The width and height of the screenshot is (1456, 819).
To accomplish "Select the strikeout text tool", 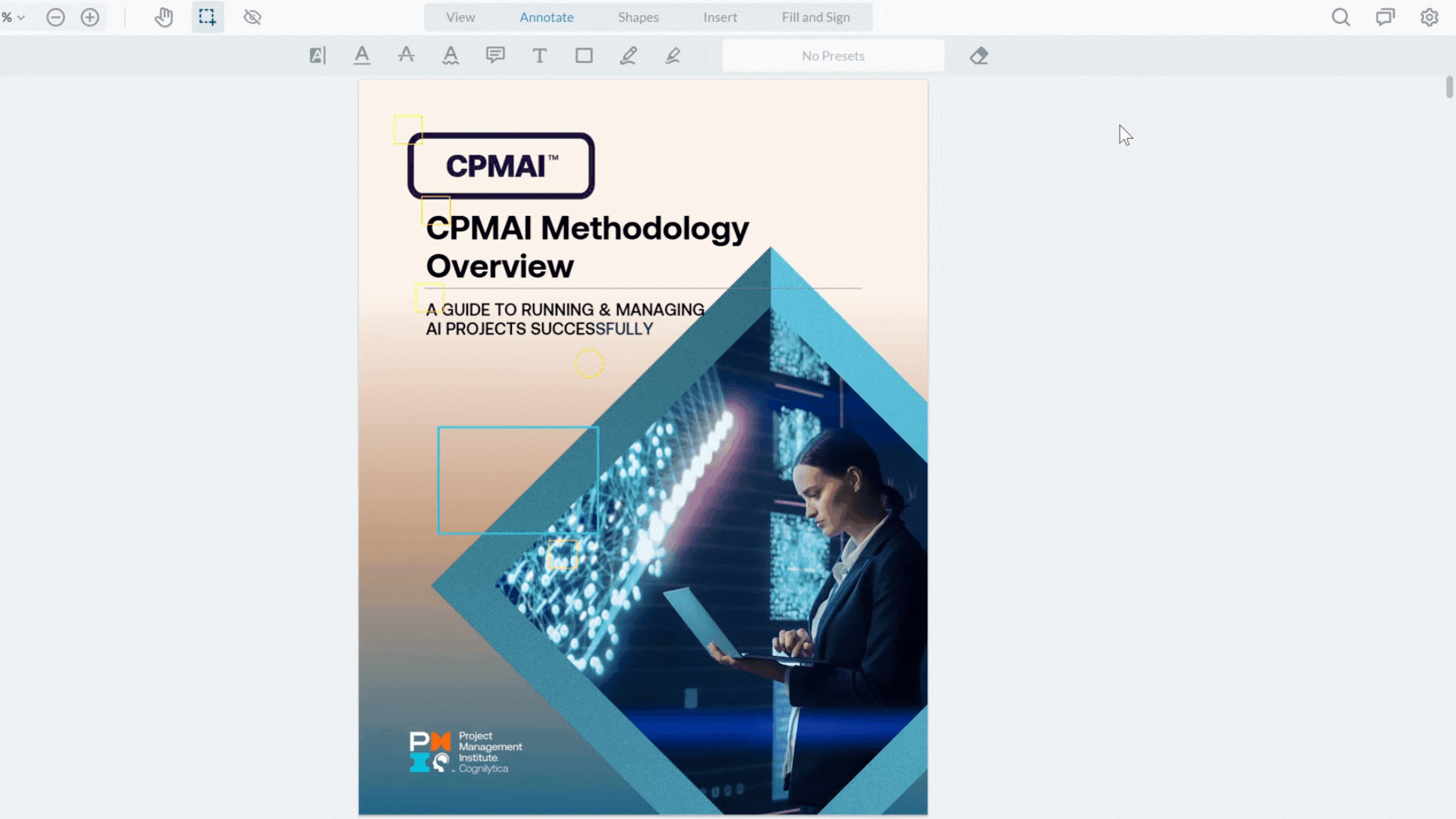I will click(406, 55).
